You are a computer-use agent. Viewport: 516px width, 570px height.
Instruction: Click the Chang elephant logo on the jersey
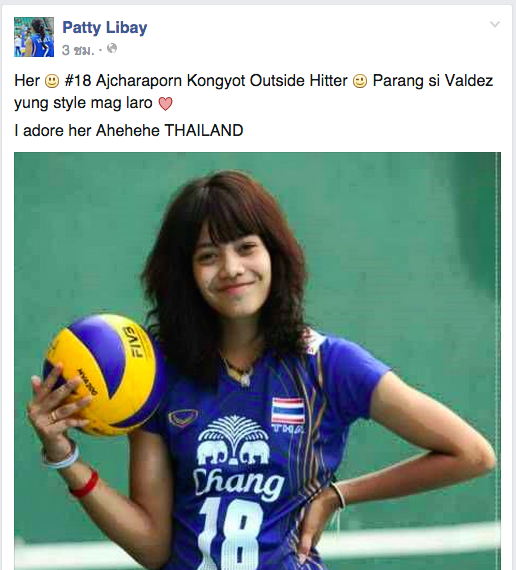click(233, 440)
